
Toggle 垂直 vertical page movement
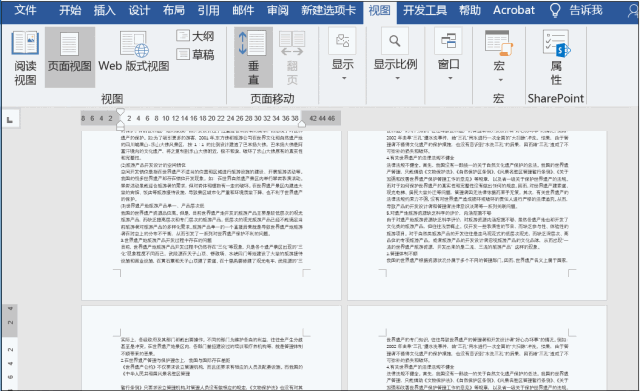coord(253,58)
